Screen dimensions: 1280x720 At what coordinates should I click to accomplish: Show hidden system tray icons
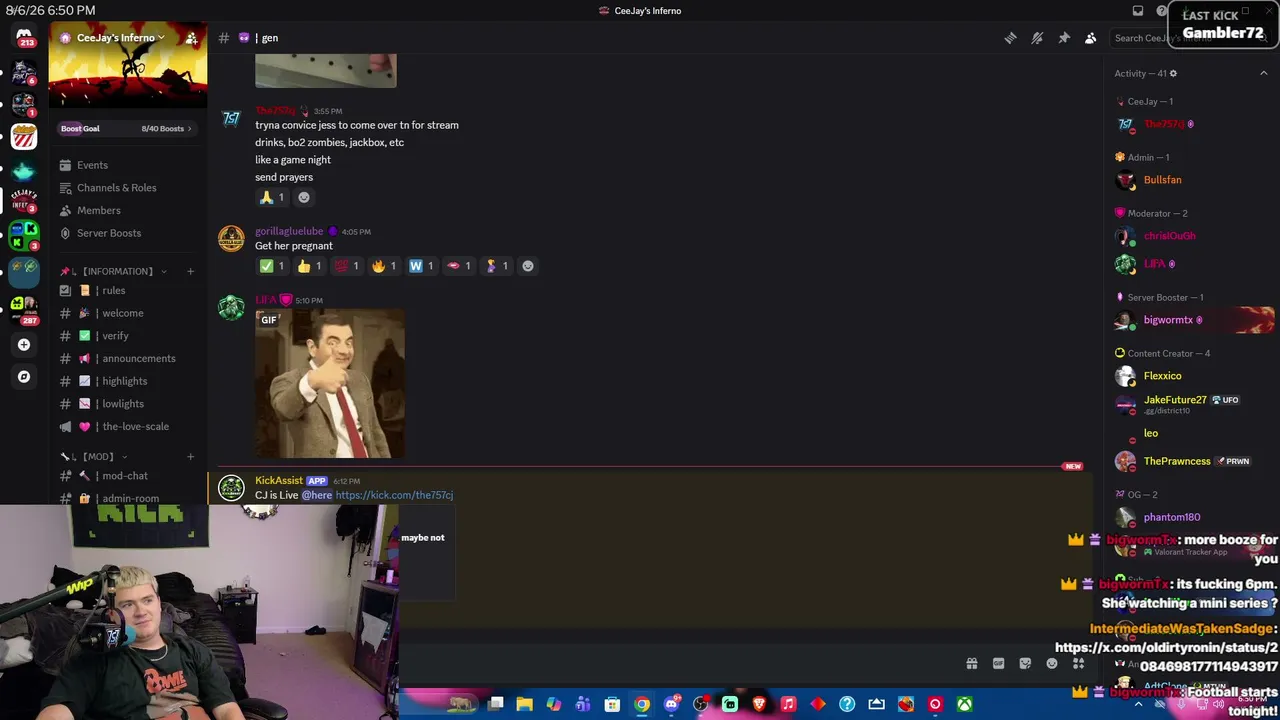click(1138, 705)
